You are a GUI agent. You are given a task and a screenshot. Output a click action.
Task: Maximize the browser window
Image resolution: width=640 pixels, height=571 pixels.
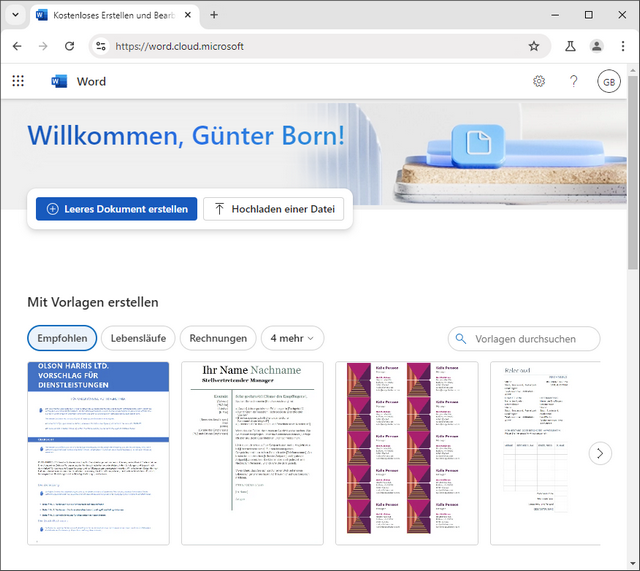tap(589, 15)
